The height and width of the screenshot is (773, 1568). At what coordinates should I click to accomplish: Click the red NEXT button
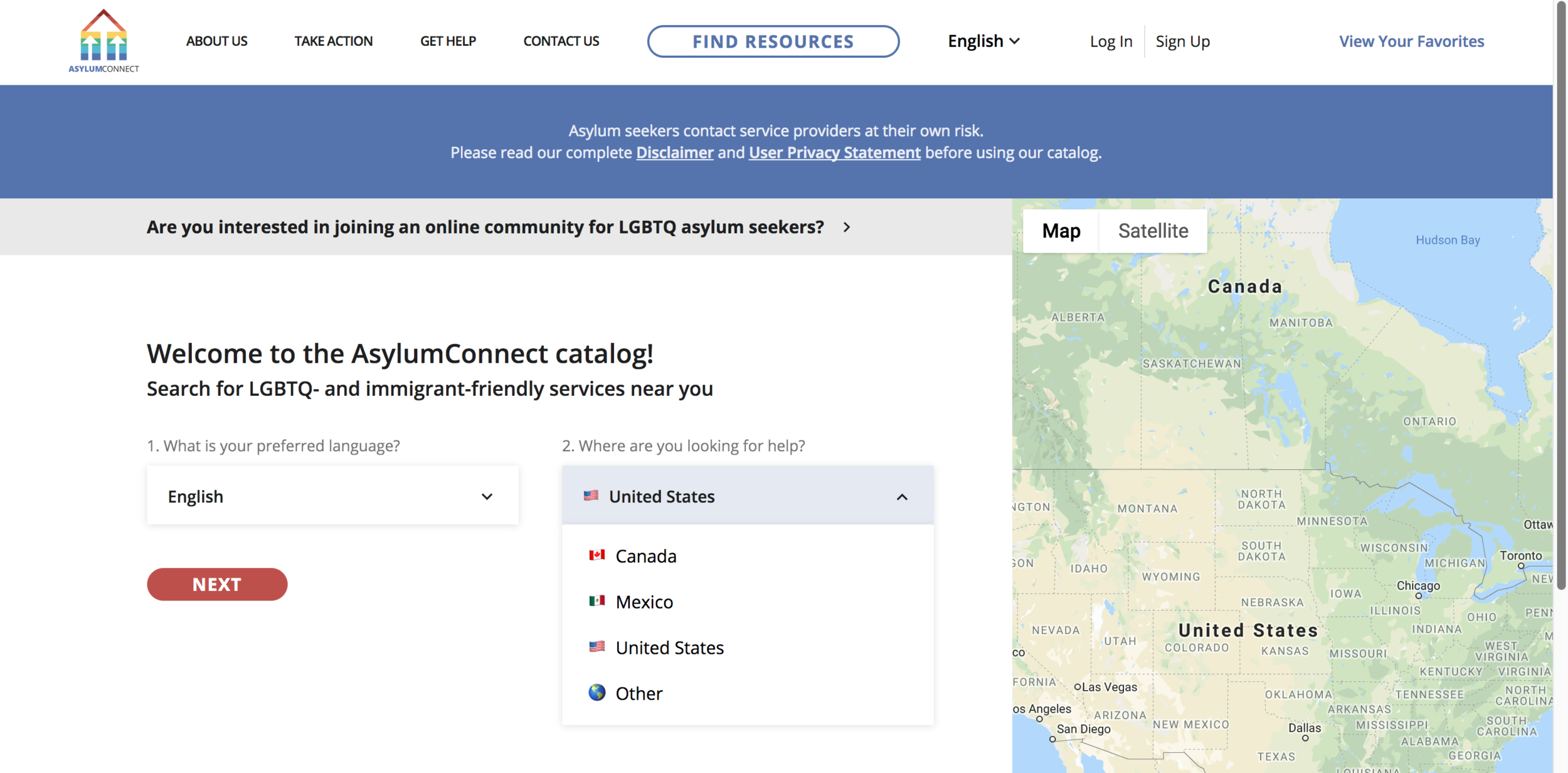pos(217,584)
